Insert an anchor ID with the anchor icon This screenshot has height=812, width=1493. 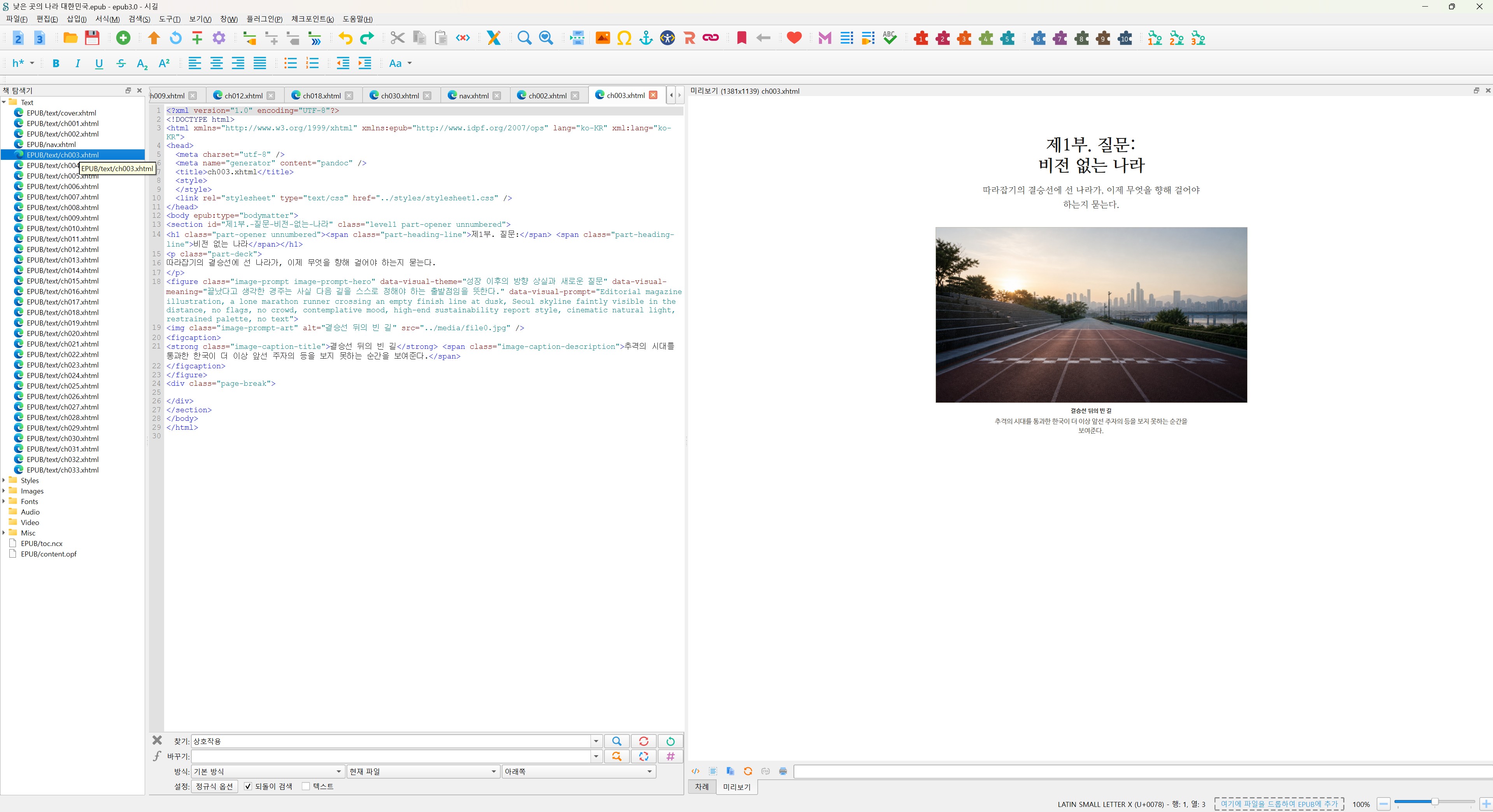pos(646,38)
